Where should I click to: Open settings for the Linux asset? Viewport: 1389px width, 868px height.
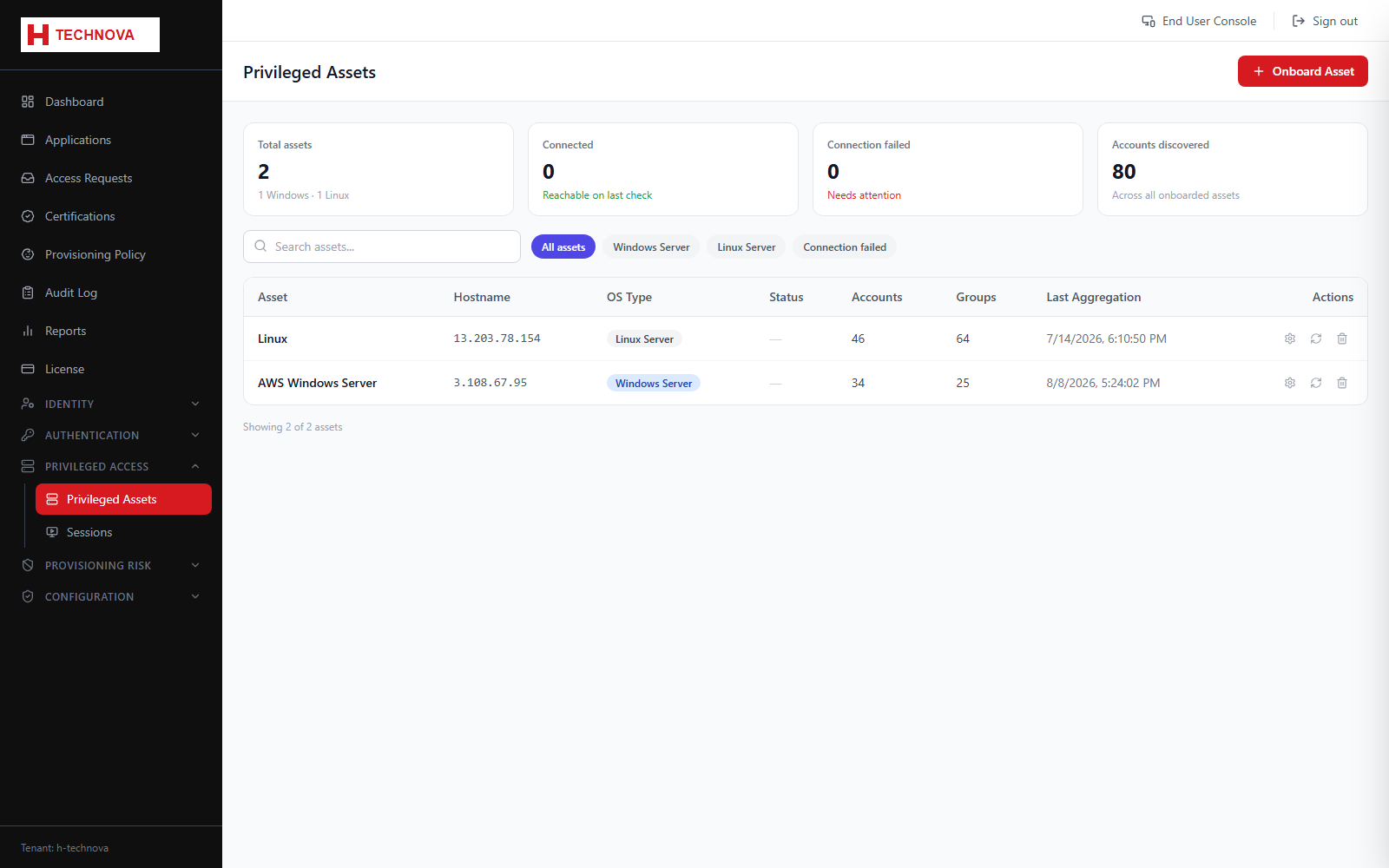pos(1290,339)
